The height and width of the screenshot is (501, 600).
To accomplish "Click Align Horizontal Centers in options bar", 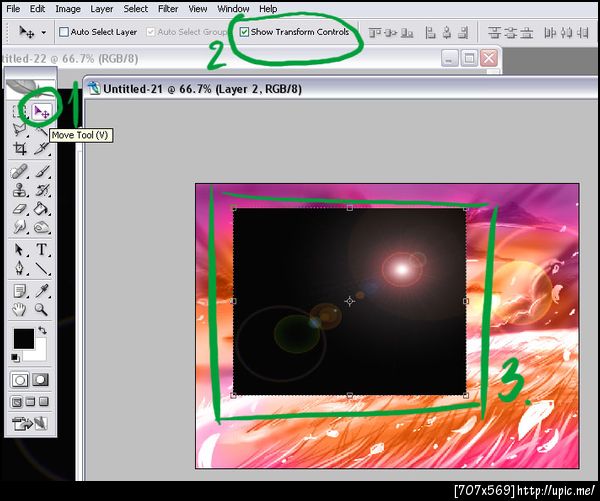I will pos(447,33).
